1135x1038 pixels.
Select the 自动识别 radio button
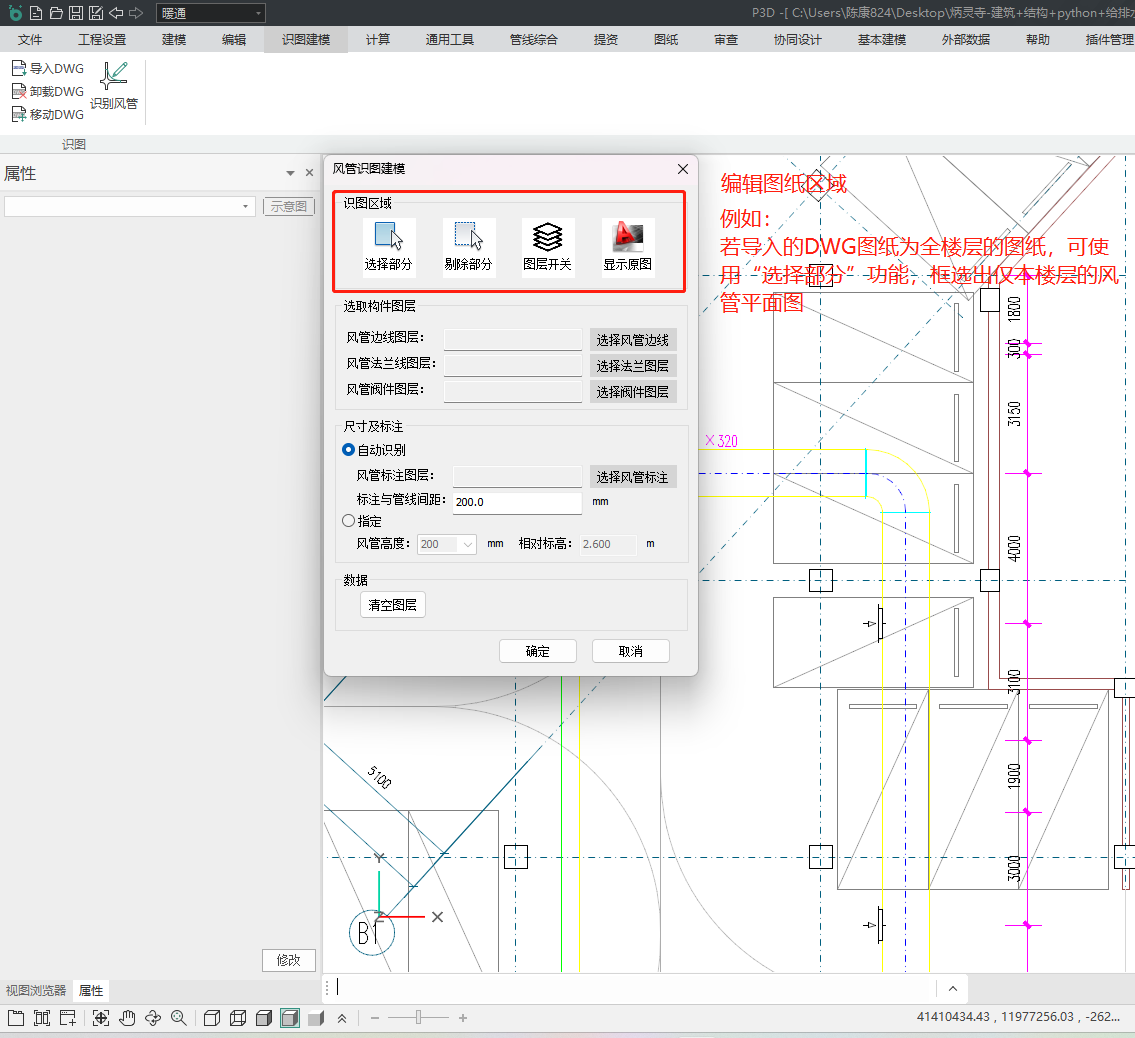pyautogui.click(x=349, y=450)
